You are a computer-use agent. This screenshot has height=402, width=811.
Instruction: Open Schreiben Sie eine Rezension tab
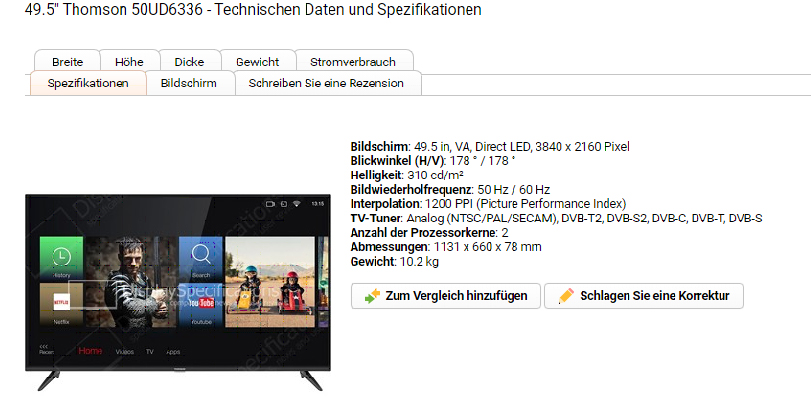[x=326, y=83]
